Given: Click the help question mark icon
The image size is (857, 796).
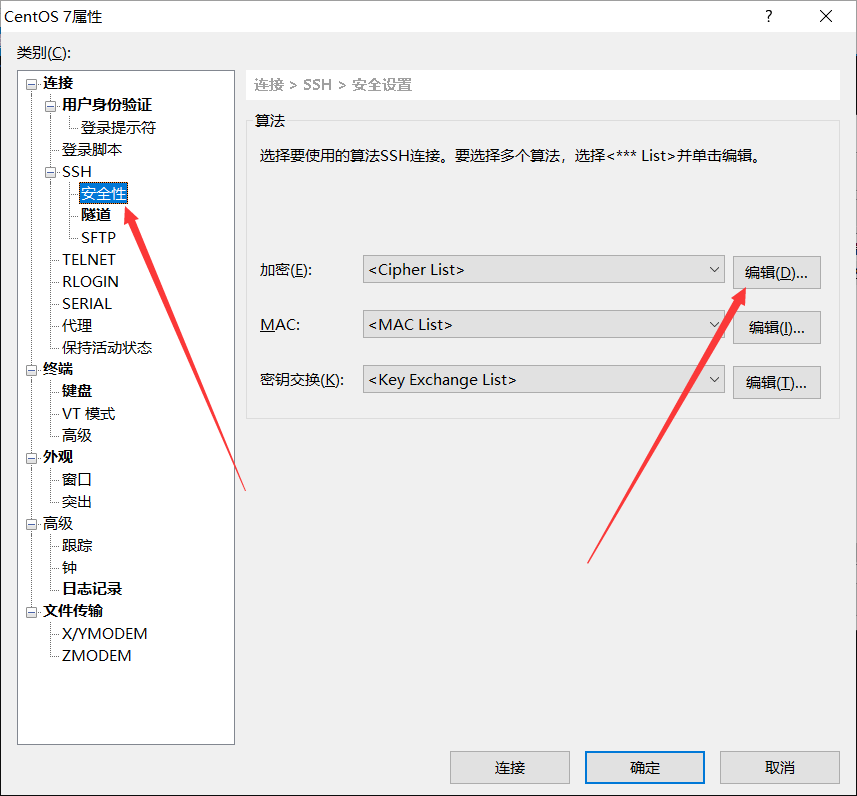Looking at the screenshot, I should 767,16.
